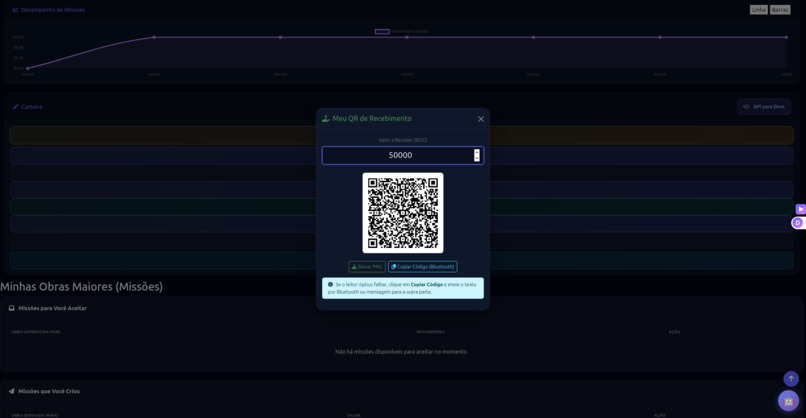This screenshot has width=806, height=418.
Task: Click the inbox icon next to Missões para Você Aceitar
Action: click(x=11, y=308)
